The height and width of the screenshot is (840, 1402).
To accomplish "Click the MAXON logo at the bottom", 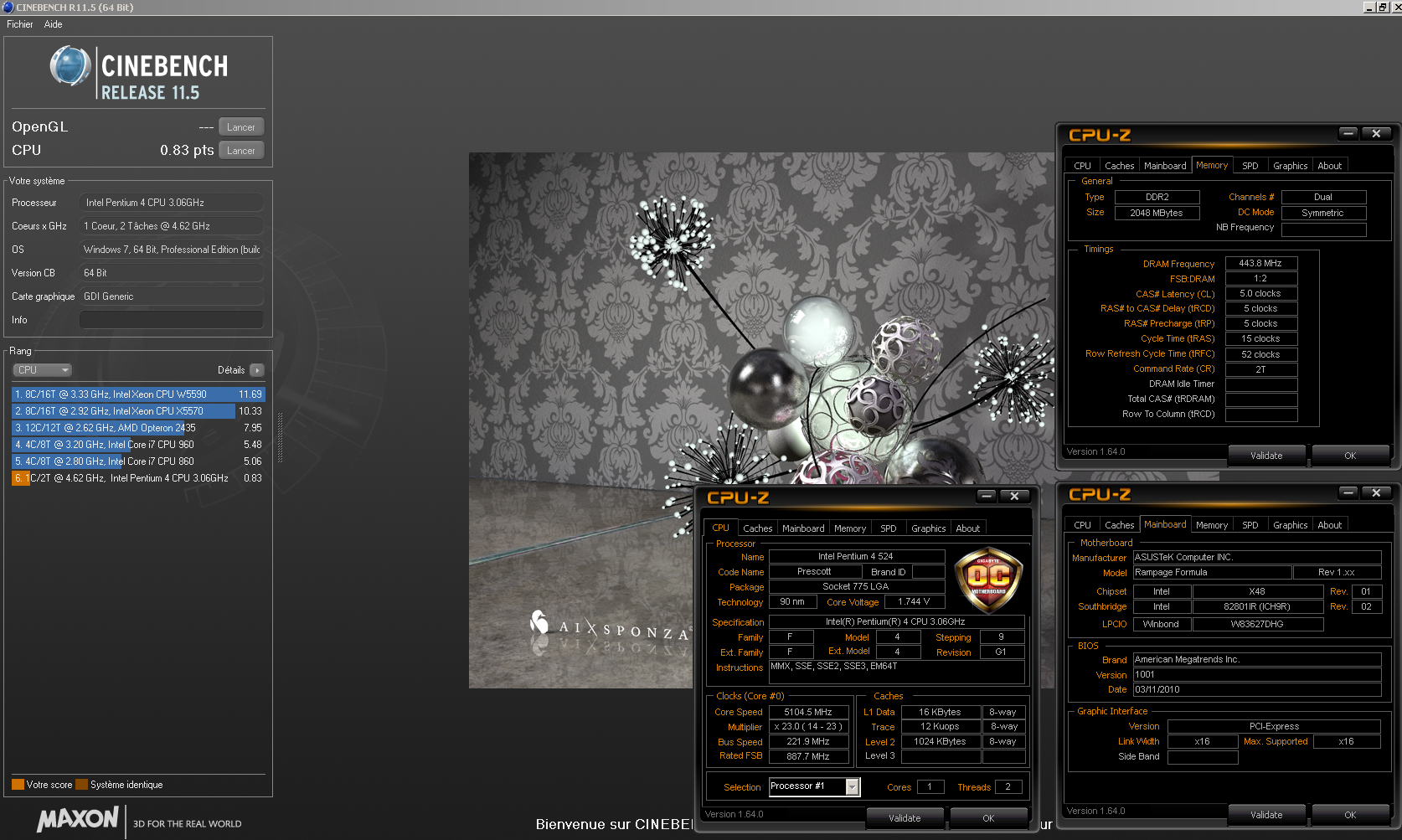I will point(78,819).
